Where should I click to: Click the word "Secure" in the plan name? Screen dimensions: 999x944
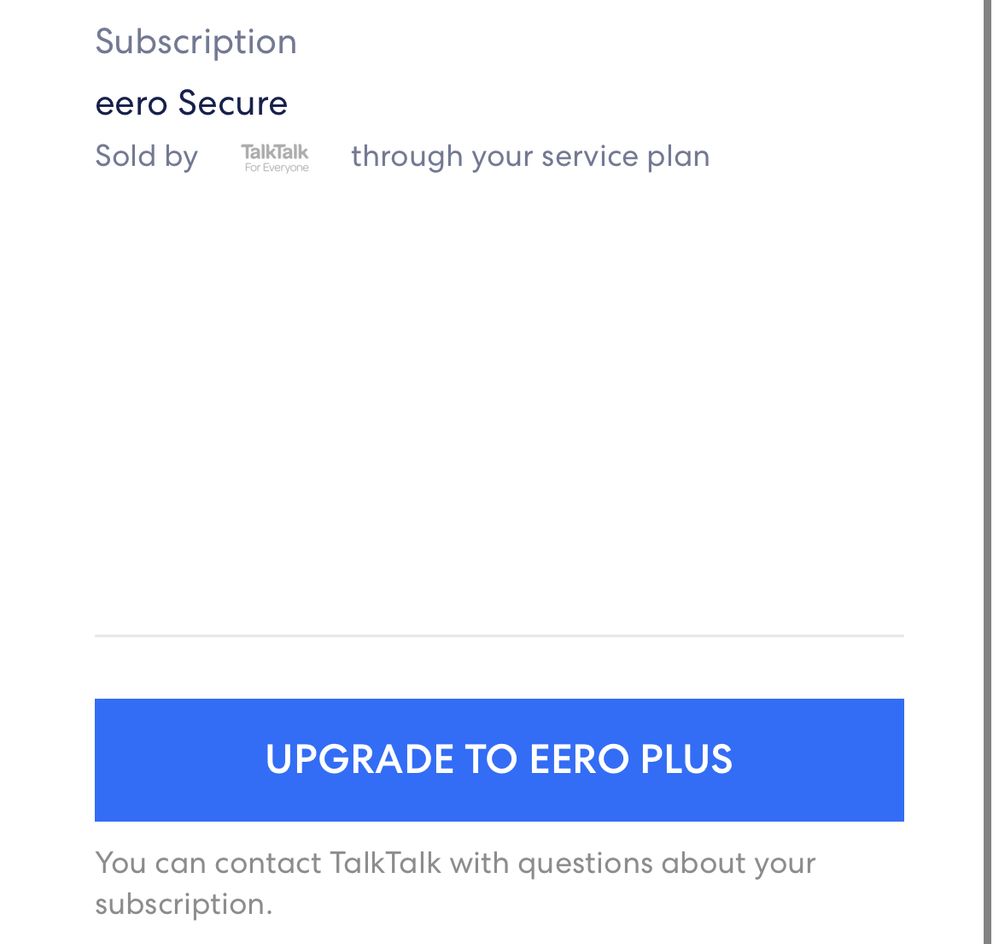tap(233, 103)
